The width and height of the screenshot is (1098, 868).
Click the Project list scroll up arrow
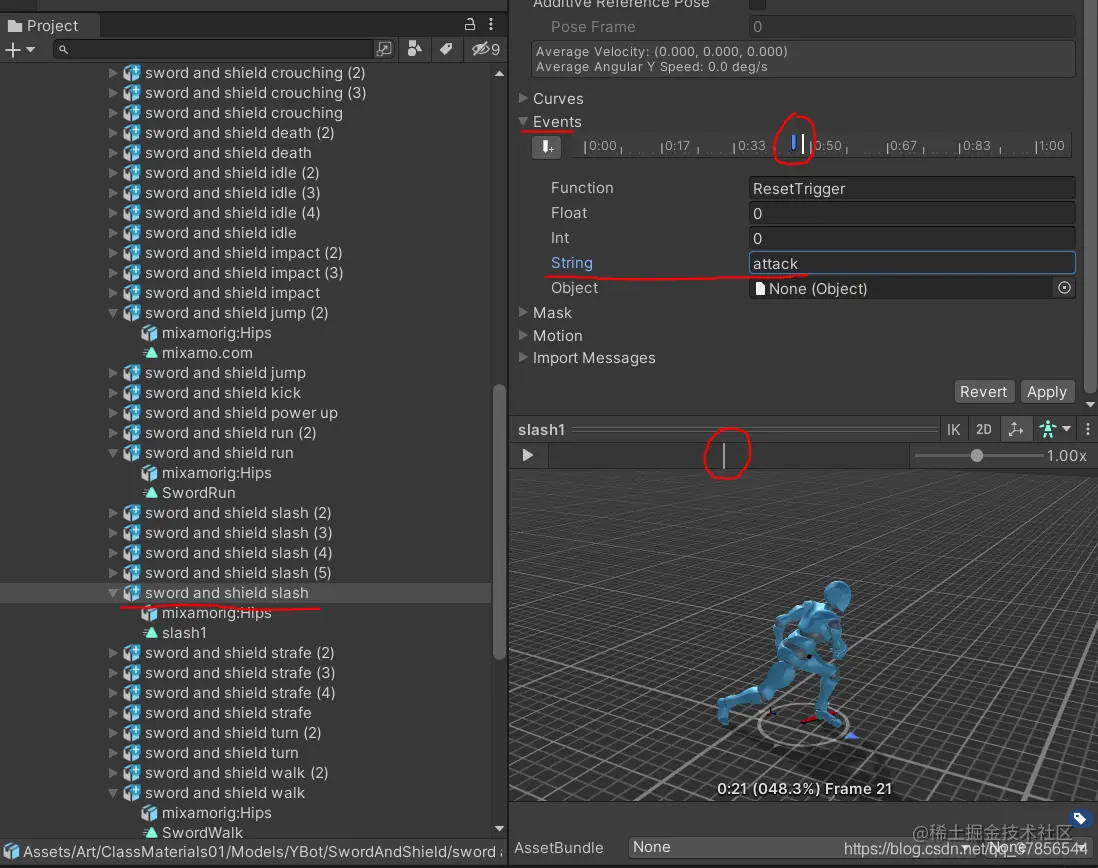[499, 73]
